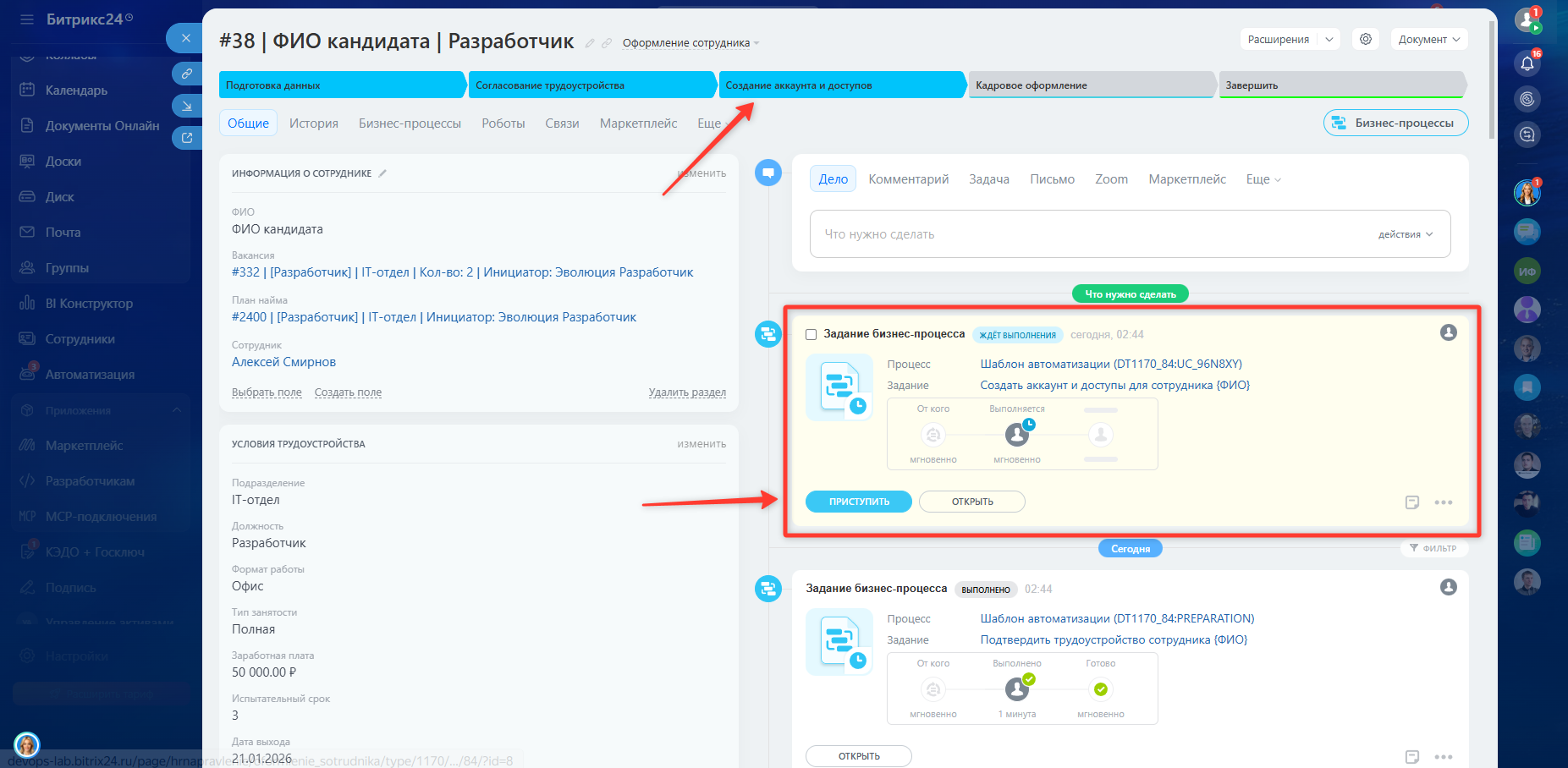
Task: Open notifications bell icon
Action: point(1527,63)
